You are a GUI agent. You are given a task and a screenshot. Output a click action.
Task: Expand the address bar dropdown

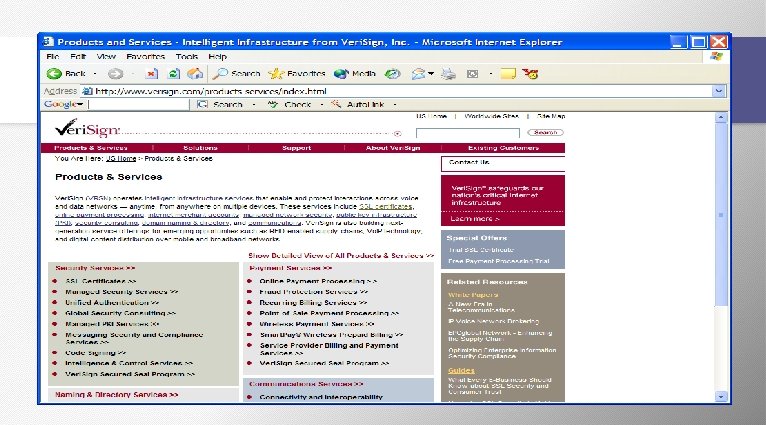pyautogui.click(x=719, y=91)
